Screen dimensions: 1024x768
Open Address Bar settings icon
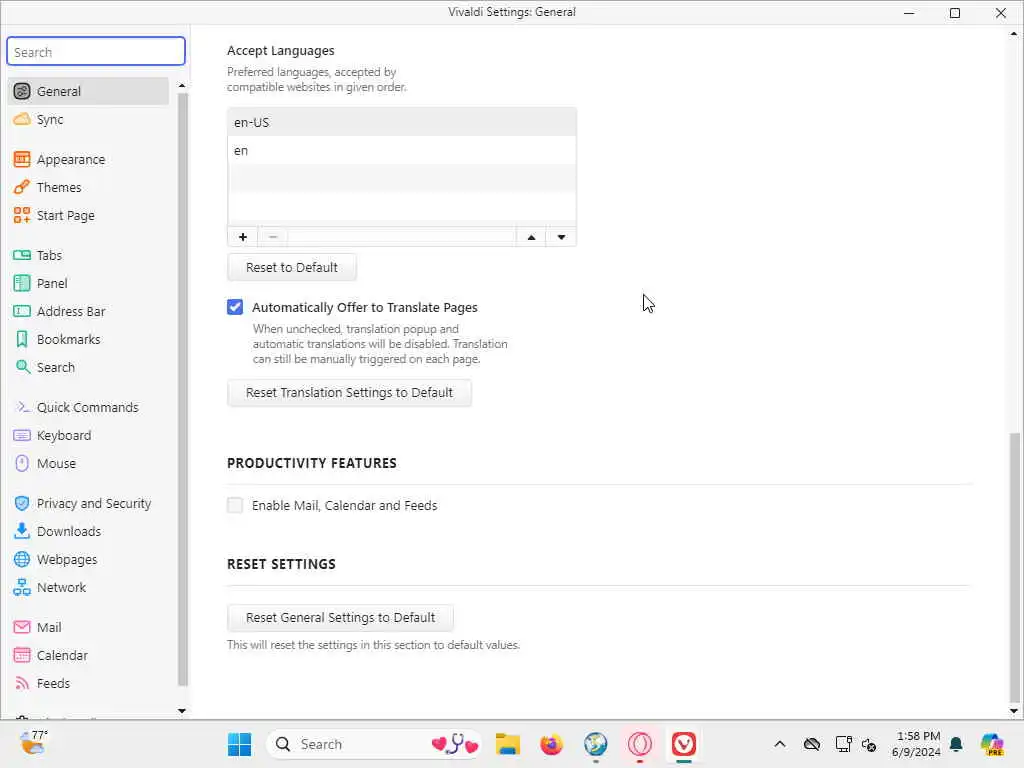pyautogui.click(x=22, y=312)
